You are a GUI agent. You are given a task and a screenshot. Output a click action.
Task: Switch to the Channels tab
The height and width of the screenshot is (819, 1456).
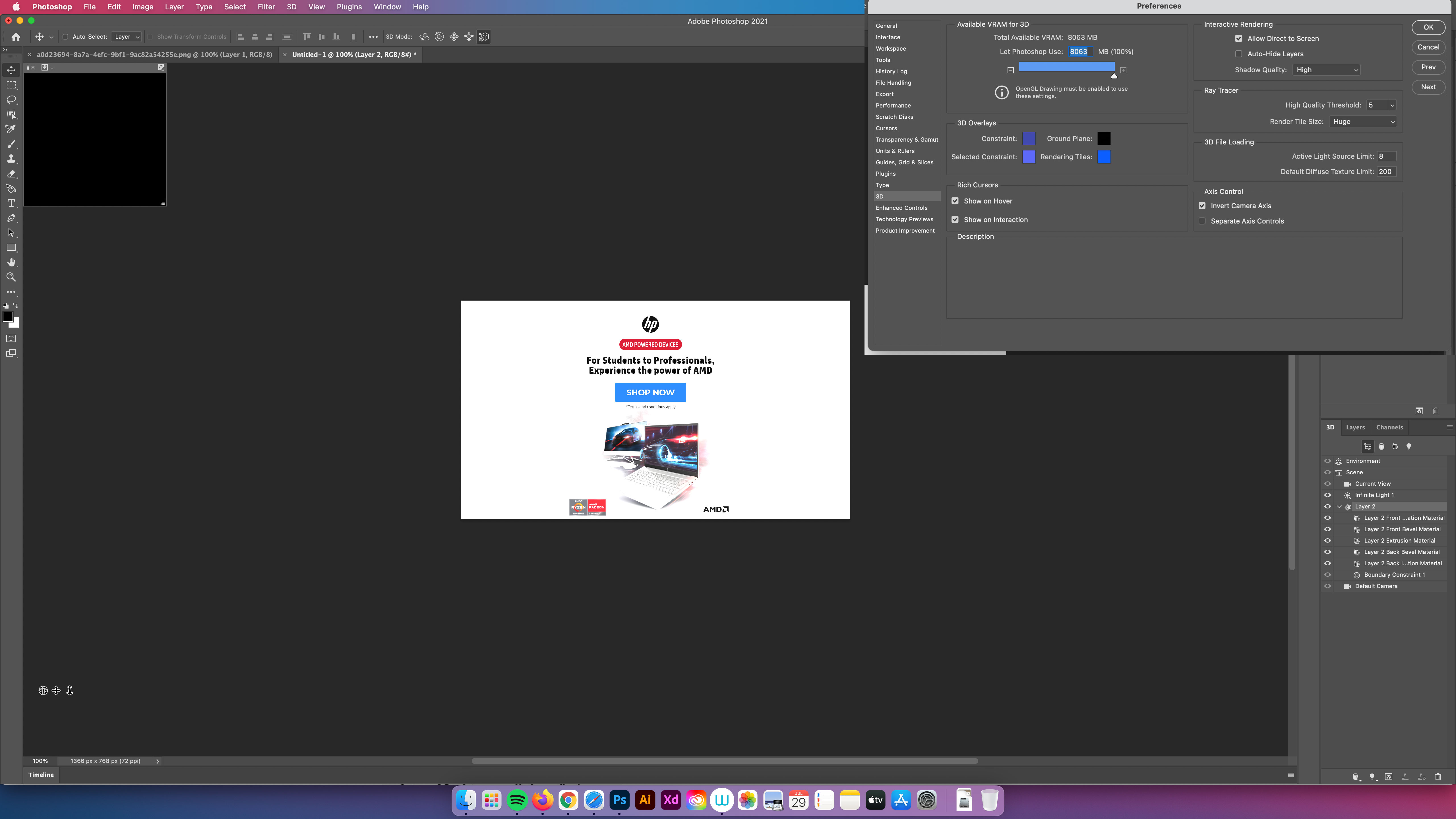pyautogui.click(x=1389, y=427)
